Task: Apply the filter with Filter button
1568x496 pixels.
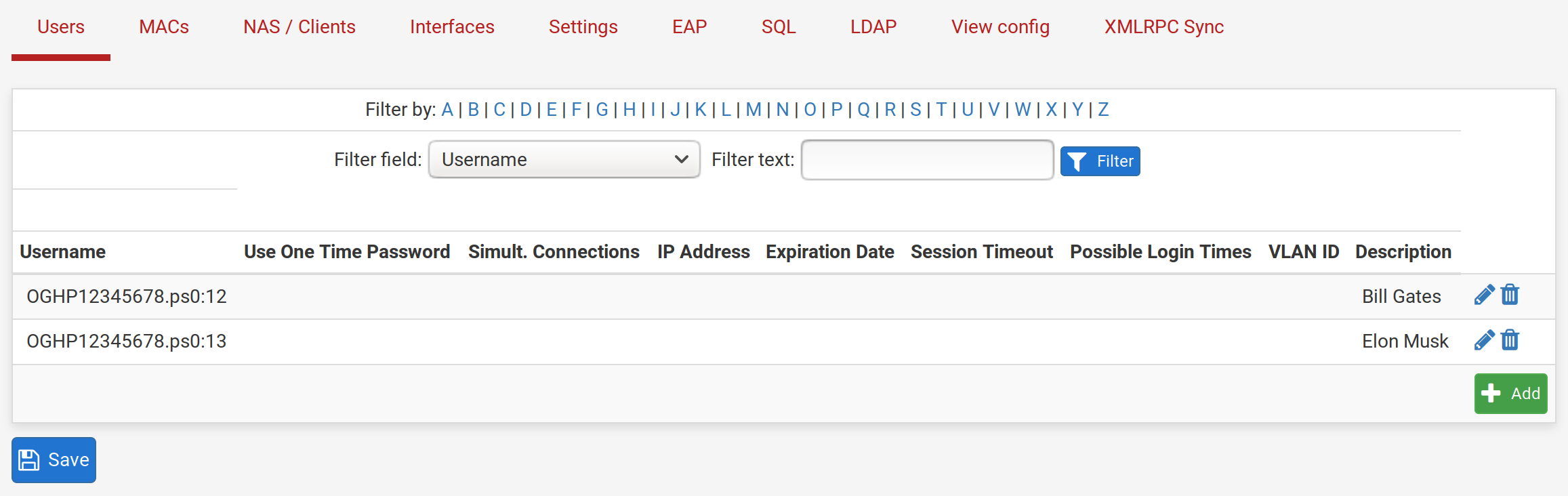Action: click(x=1100, y=161)
